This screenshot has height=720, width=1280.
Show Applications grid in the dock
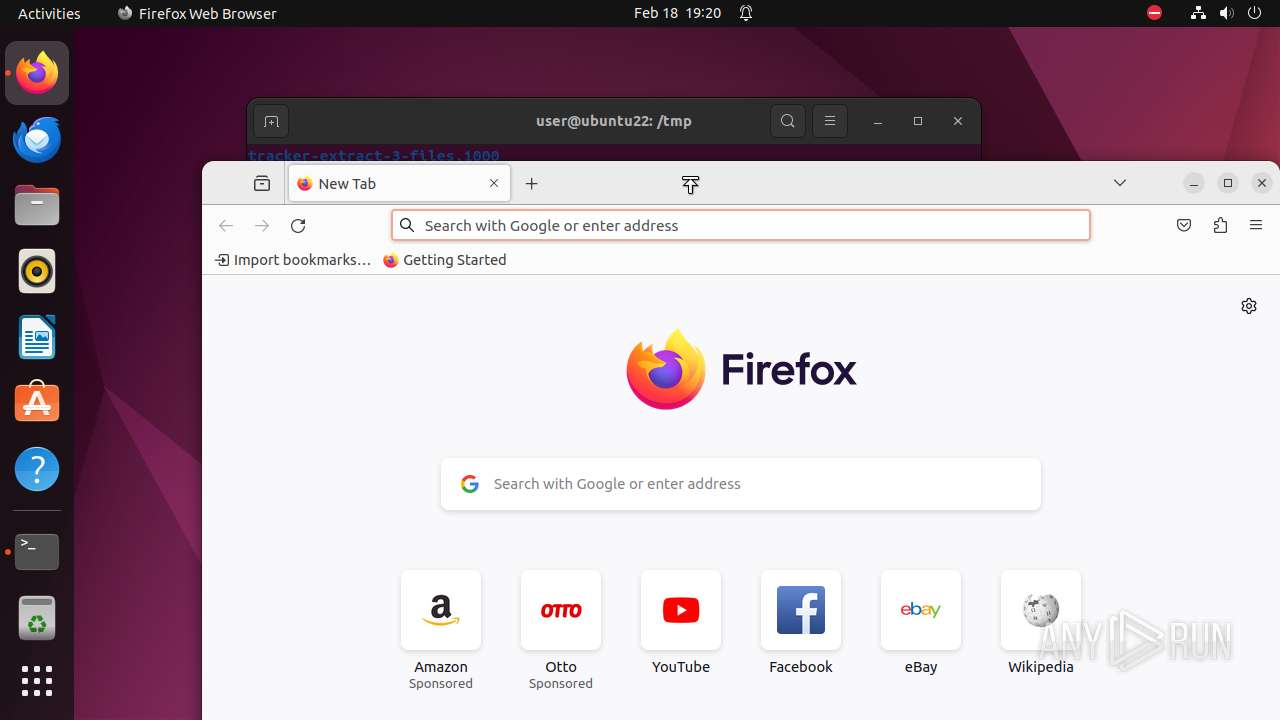click(x=37, y=681)
